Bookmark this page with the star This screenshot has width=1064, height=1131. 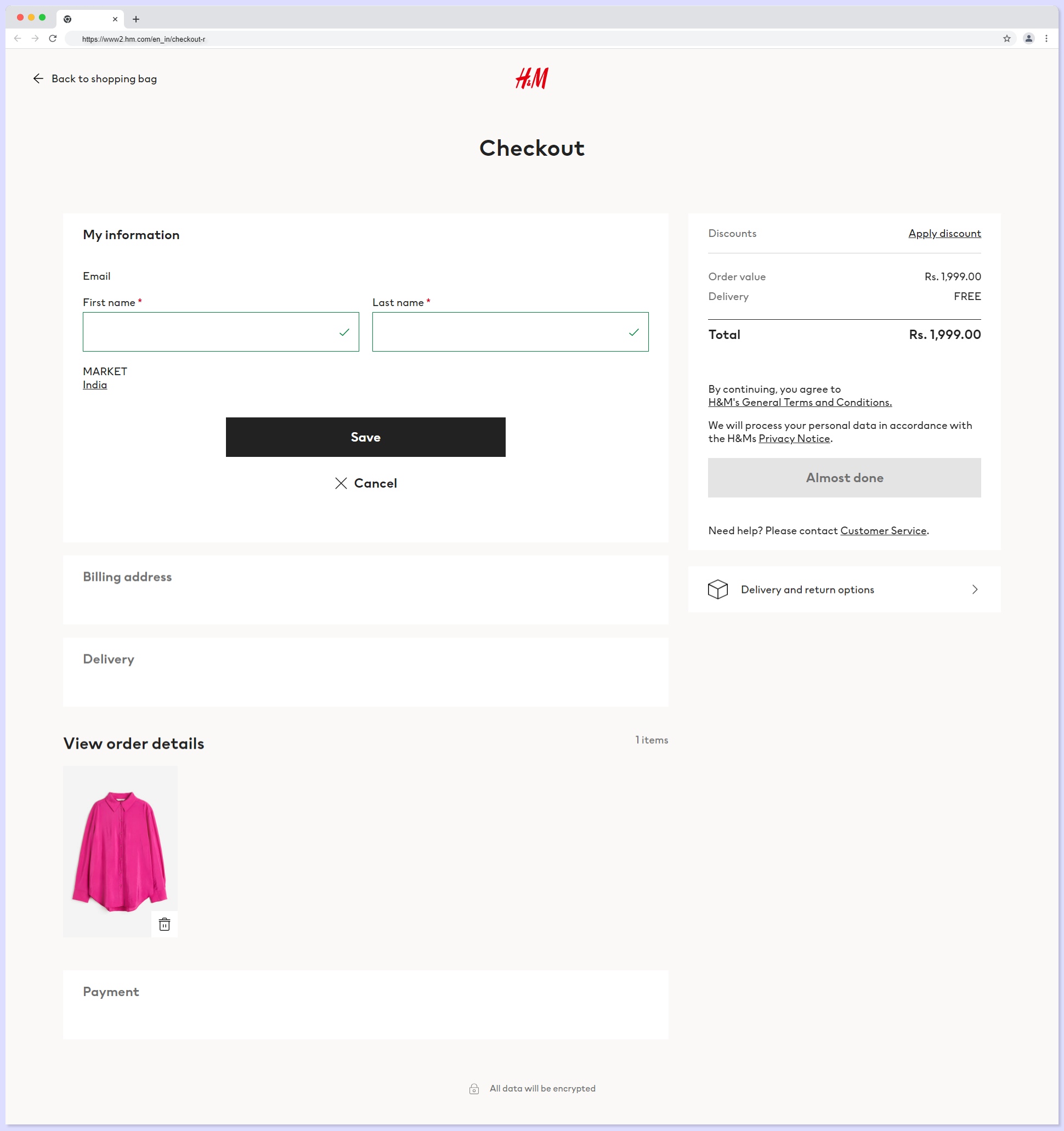[1006, 39]
